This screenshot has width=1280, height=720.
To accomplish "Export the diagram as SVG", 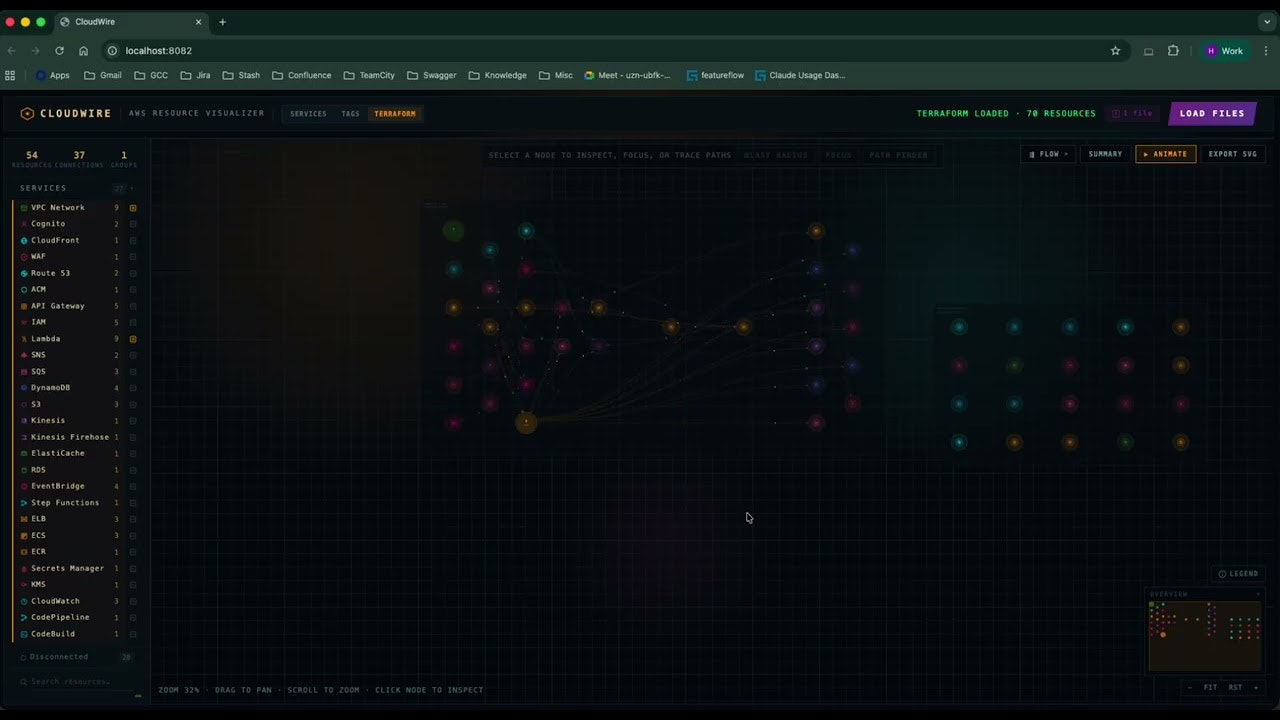I will click(x=1233, y=154).
